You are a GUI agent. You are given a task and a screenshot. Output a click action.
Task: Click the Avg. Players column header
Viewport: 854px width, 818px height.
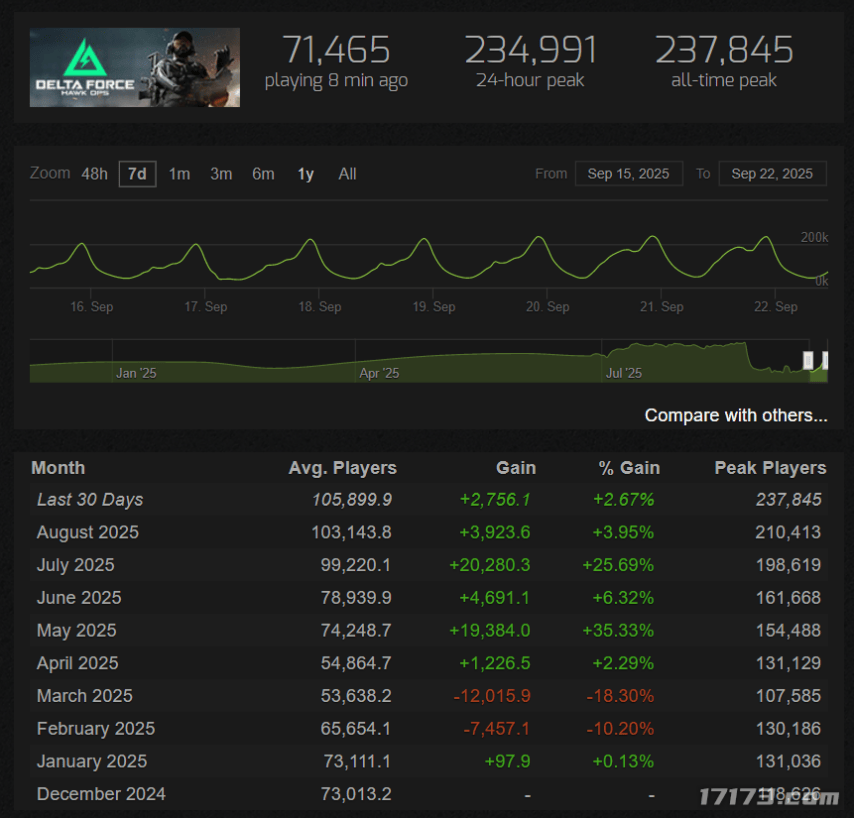[x=343, y=468]
